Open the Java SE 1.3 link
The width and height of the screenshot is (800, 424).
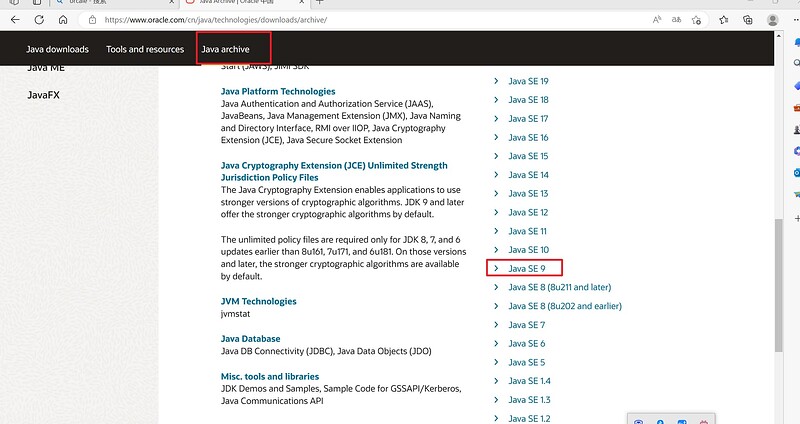pos(529,400)
